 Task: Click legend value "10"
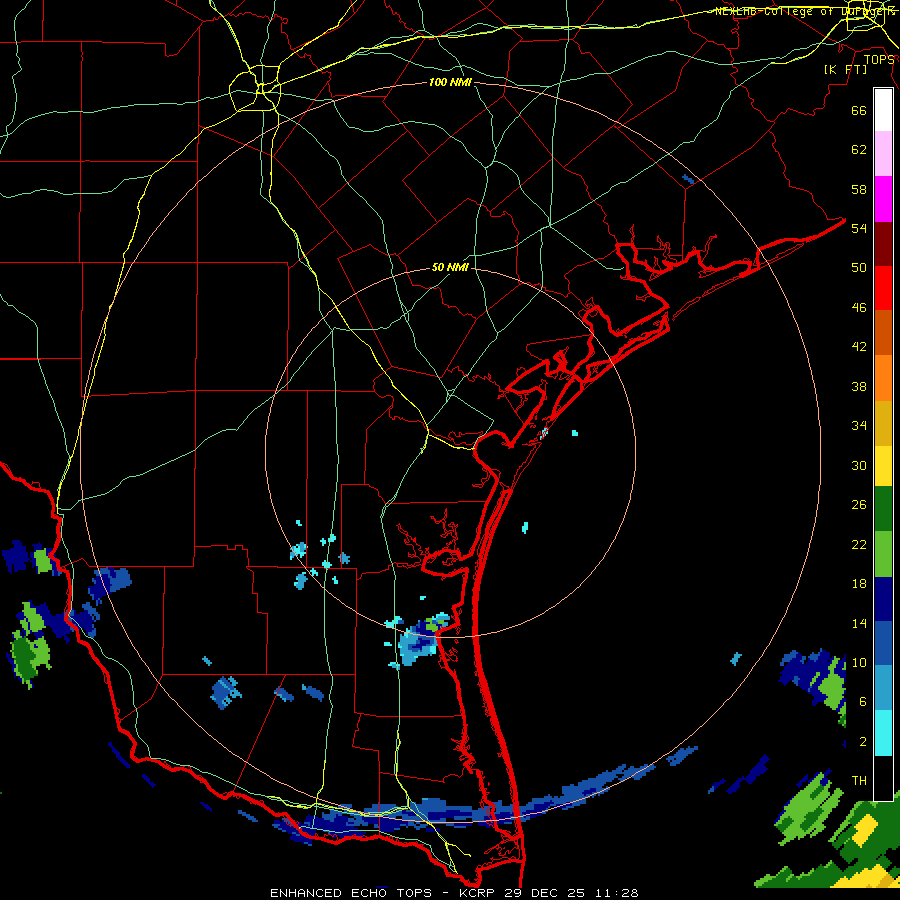pos(859,662)
